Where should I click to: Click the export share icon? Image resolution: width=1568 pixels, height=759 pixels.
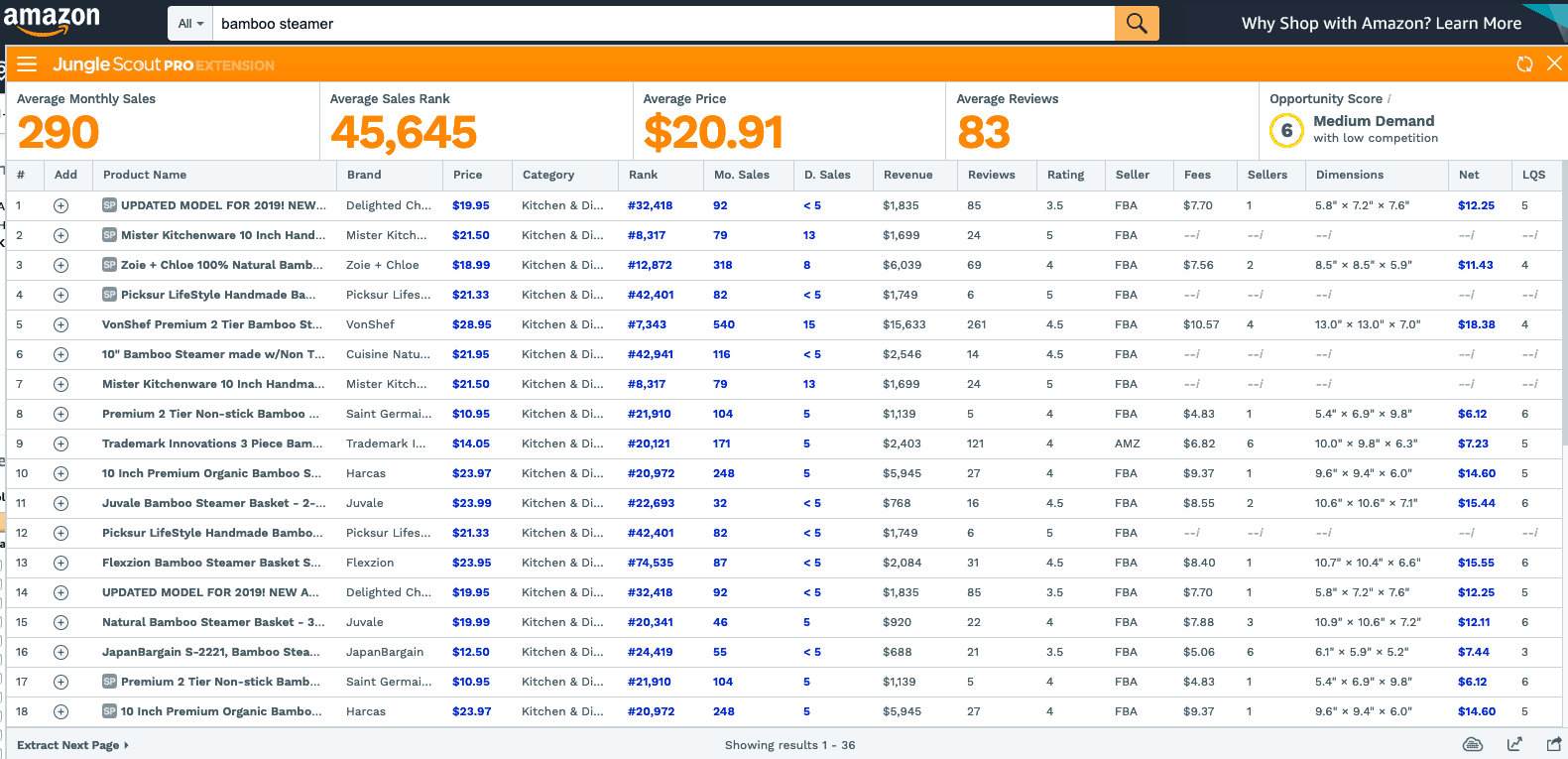[1553, 745]
